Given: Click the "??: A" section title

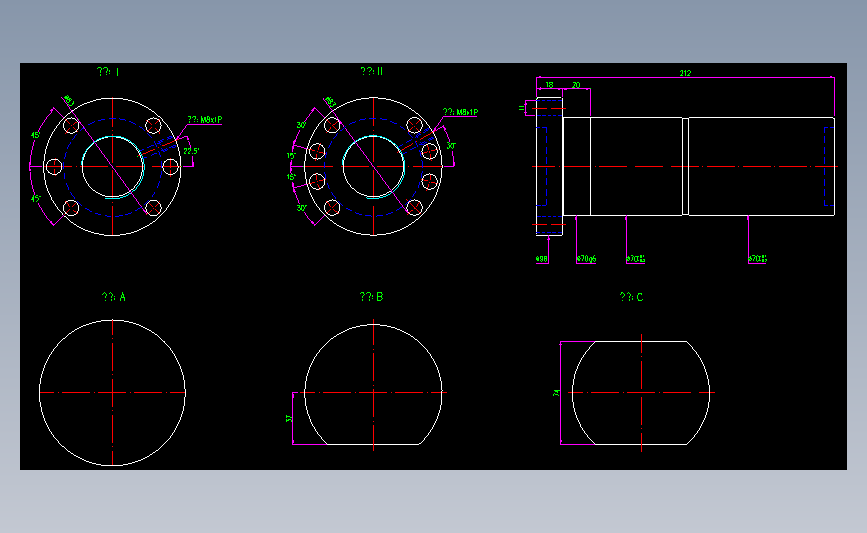Looking at the screenshot, I should (114, 297).
